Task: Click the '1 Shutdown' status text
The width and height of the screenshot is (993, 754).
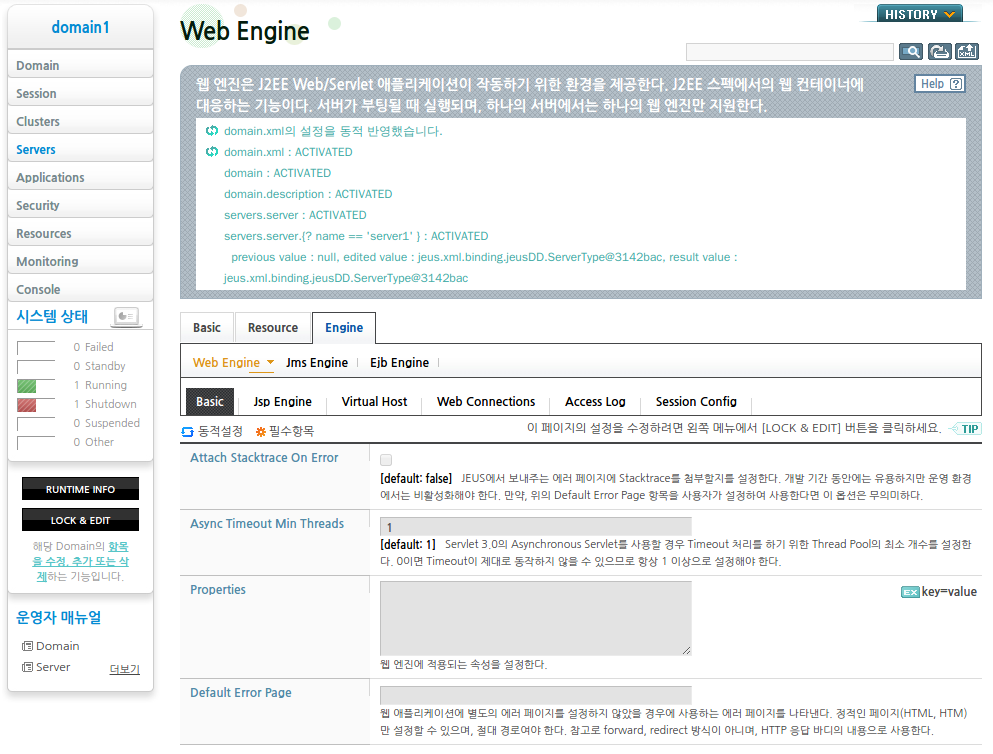Action: [104, 404]
